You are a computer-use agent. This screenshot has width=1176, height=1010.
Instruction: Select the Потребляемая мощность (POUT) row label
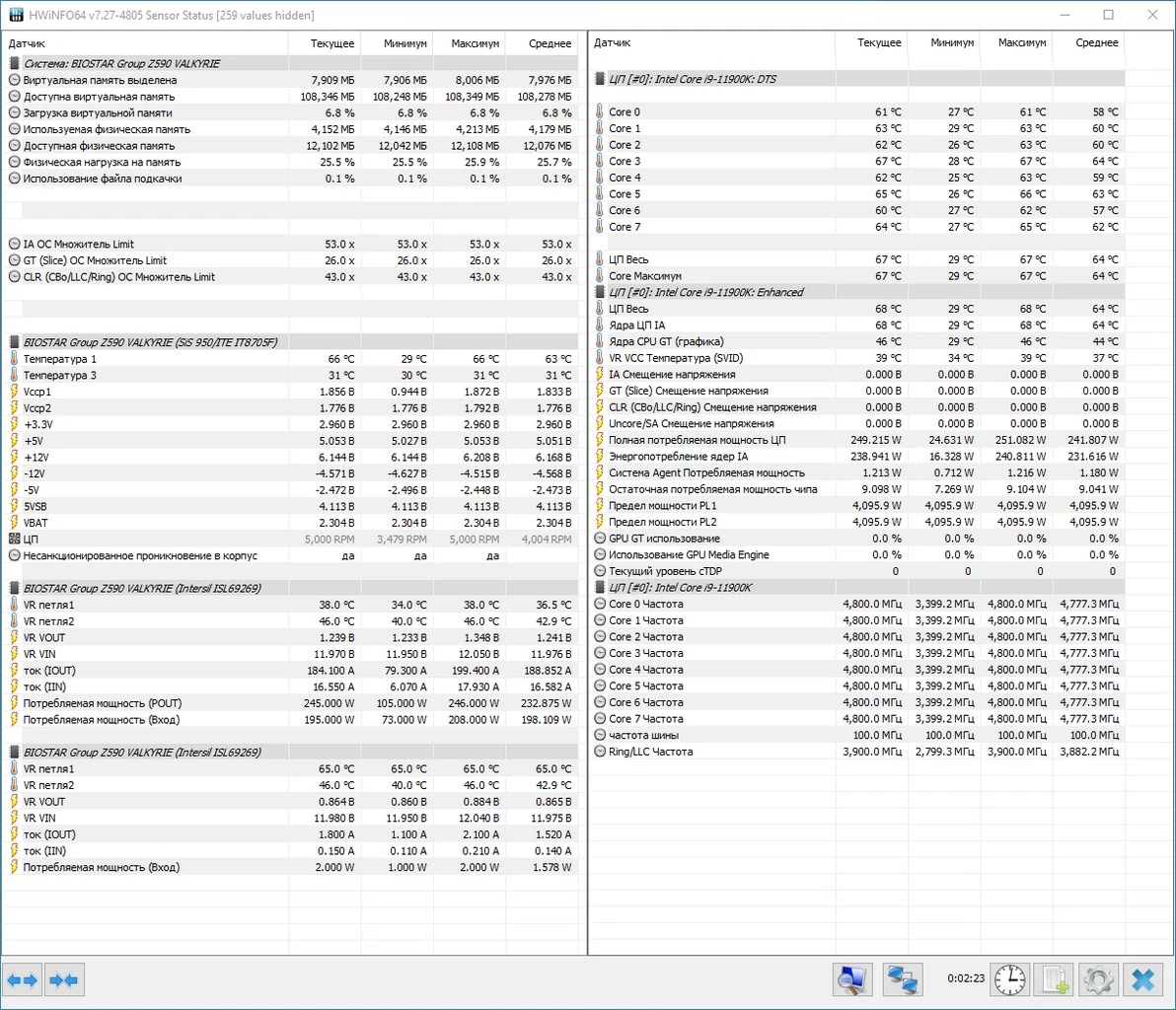click(x=103, y=703)
